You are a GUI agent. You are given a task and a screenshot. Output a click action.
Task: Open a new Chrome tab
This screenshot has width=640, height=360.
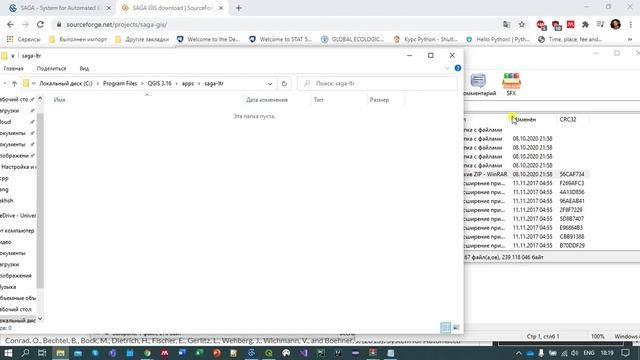[239, 8]
